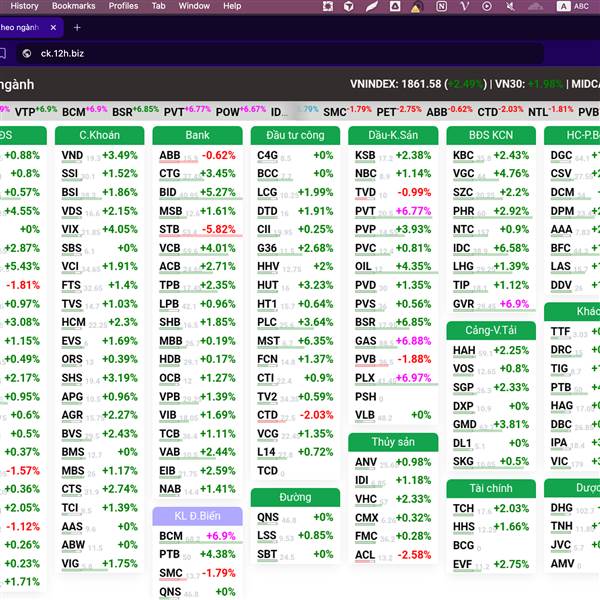Select the 'heo ngành' browser tab

pyautogui.click(x=30, y=28)
